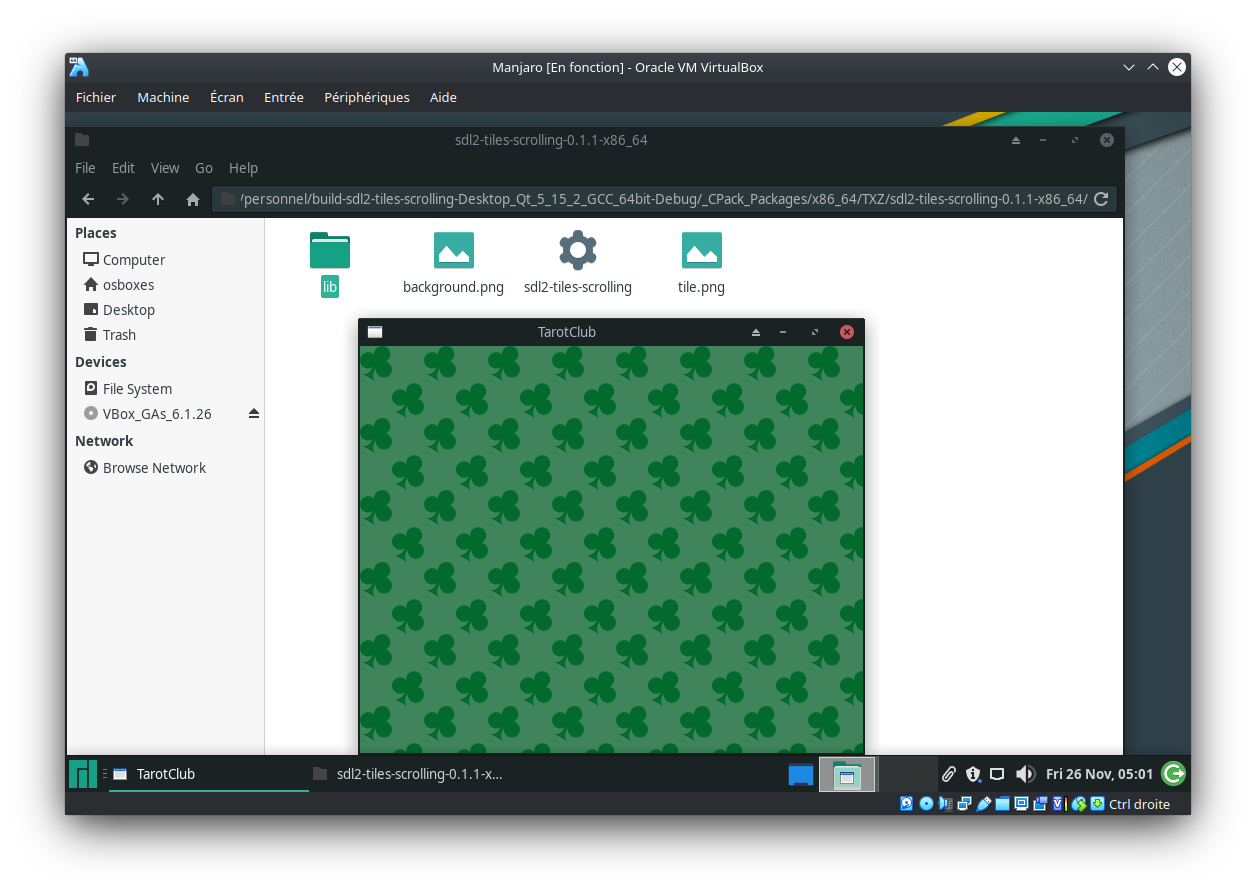Click the back arrow in file manager

pos(88,199)
